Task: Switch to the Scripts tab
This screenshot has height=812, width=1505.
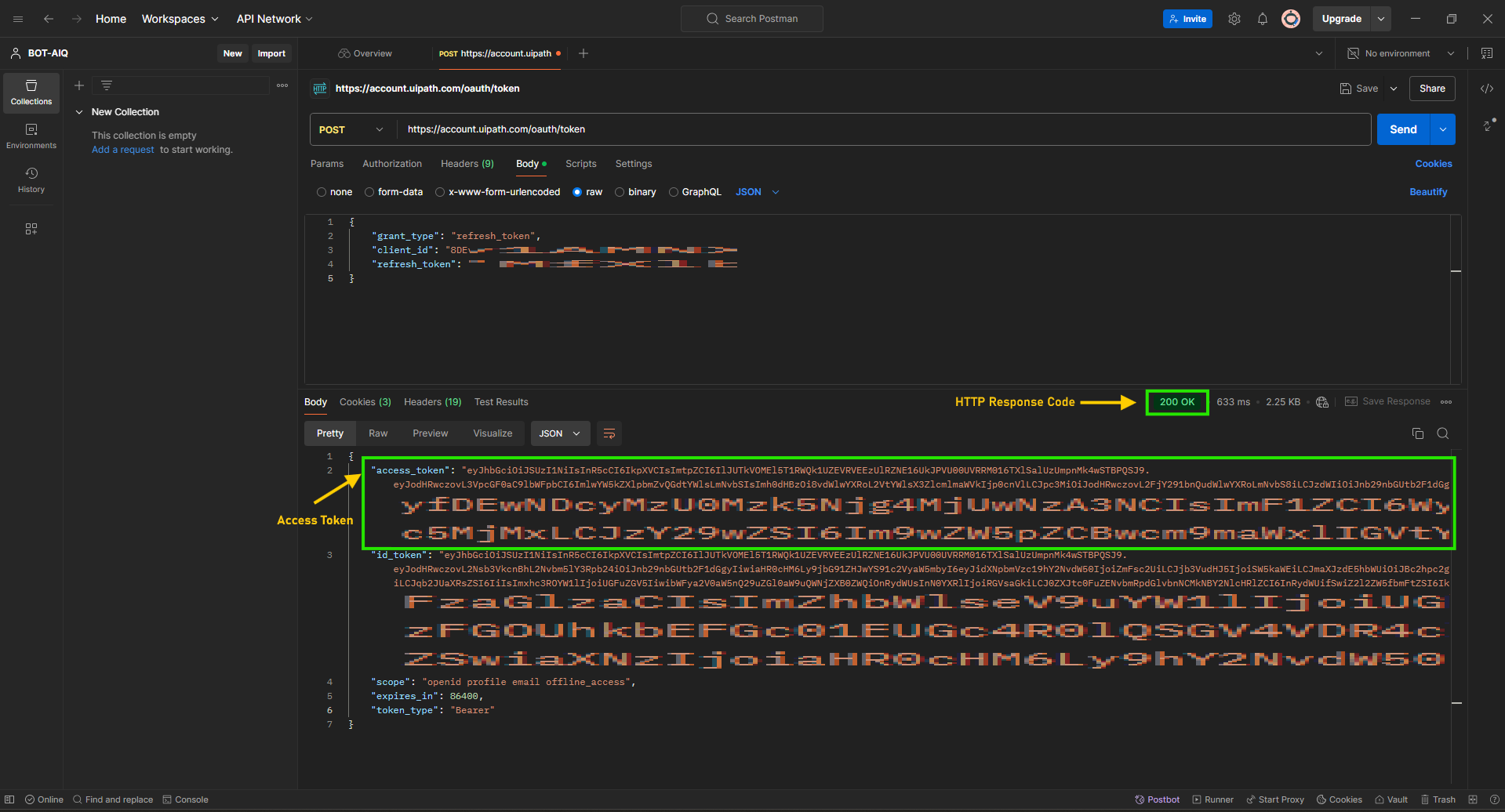Action: coord(581,164)
